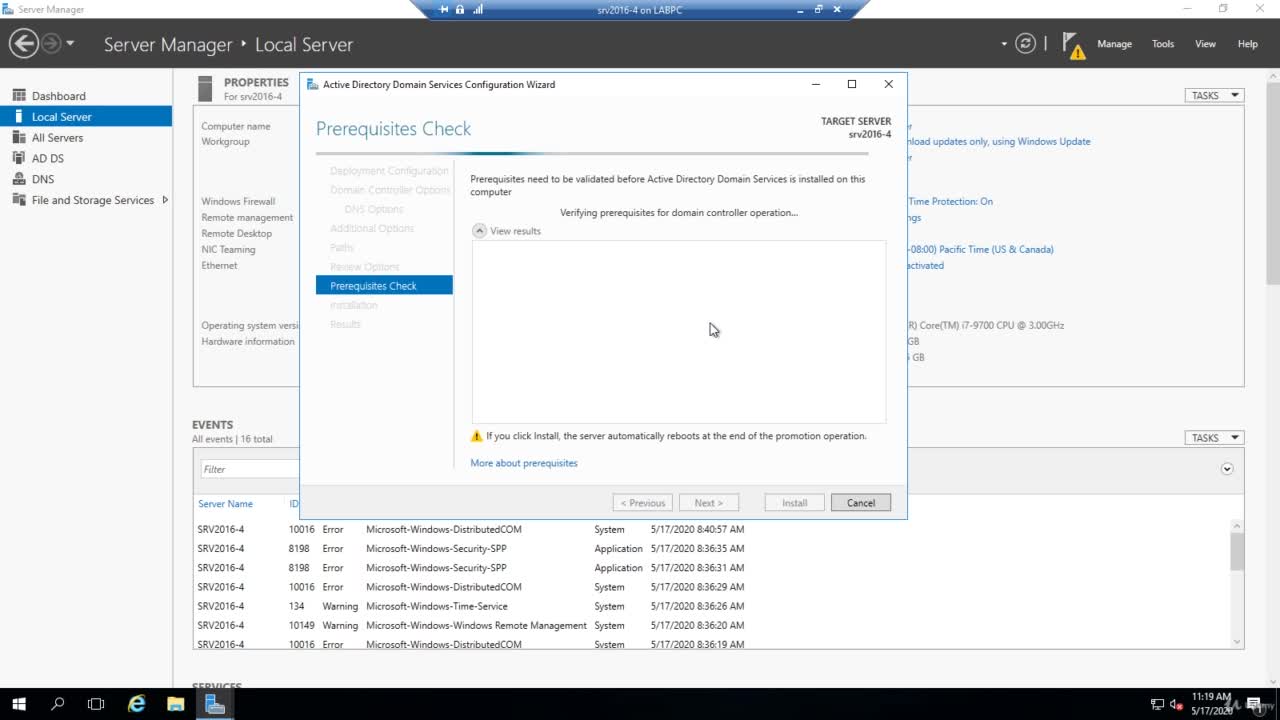Select the Time-Service warning event row
1280x720 pixels.
[x=712, y=606]
